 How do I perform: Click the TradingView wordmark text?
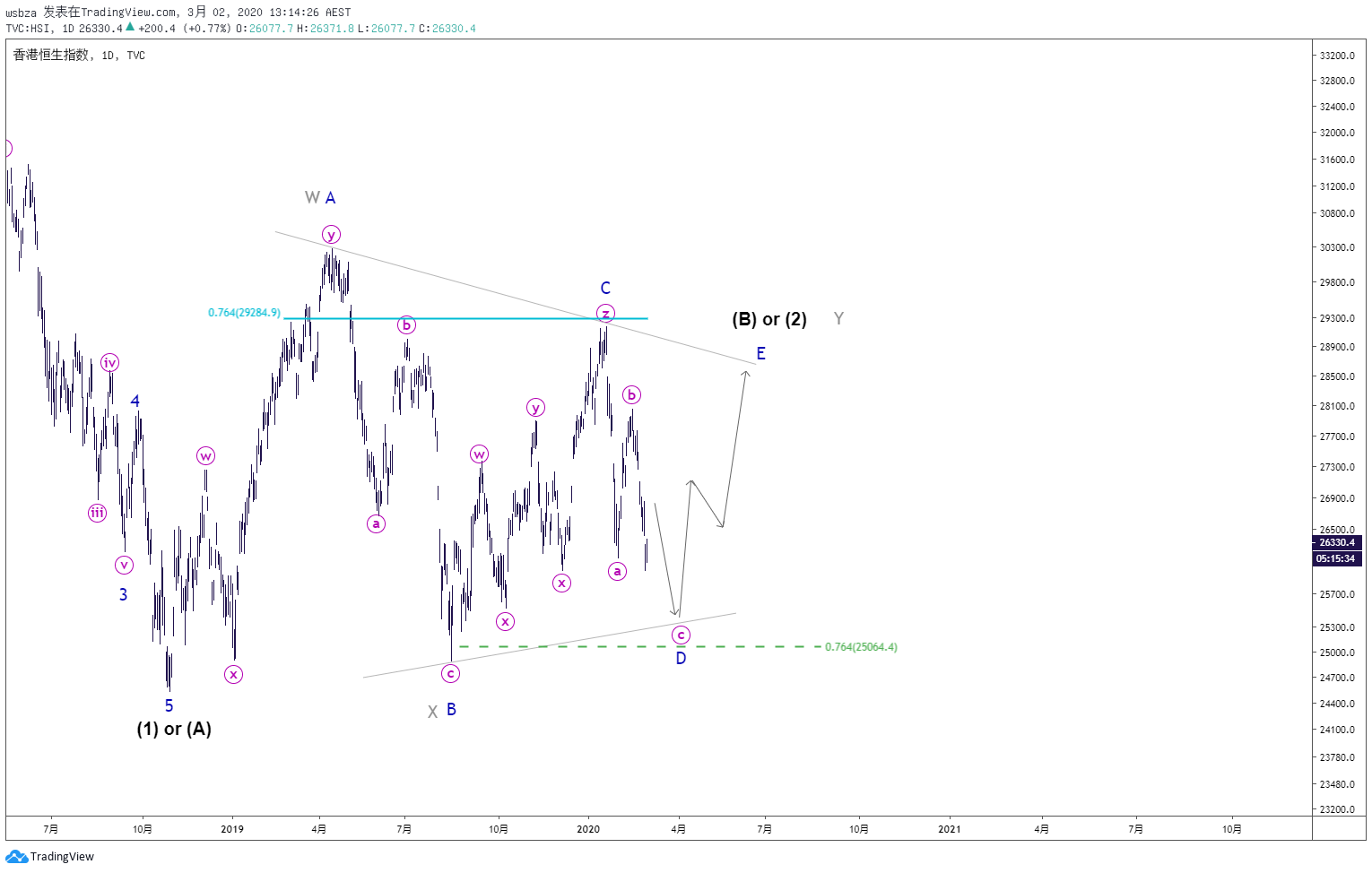click(x=62, y=857)
